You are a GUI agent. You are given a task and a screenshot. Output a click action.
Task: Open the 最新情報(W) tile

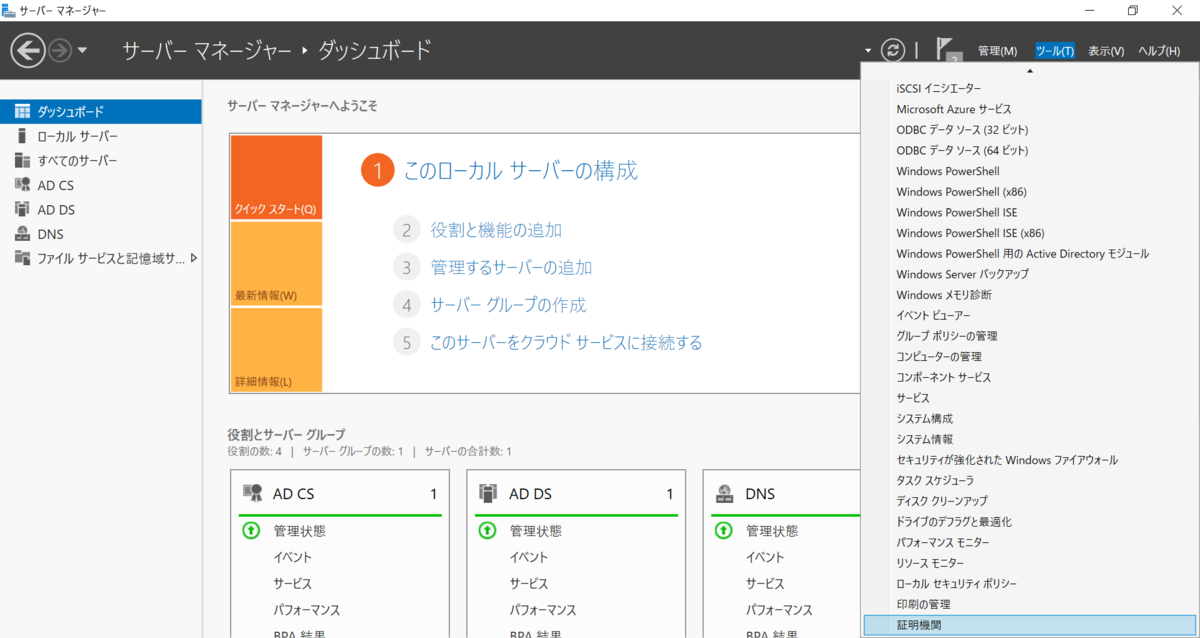[276, 264]
